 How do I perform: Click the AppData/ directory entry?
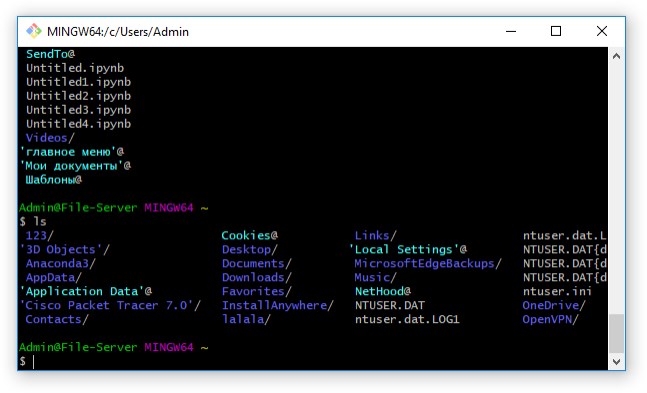click(x=54, y=277)
